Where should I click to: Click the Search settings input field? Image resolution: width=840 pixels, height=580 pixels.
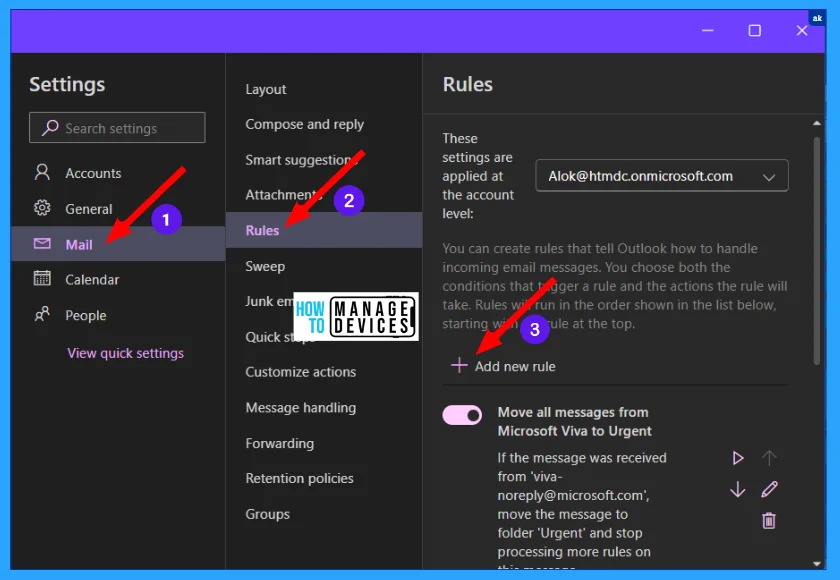pos(117,128)
